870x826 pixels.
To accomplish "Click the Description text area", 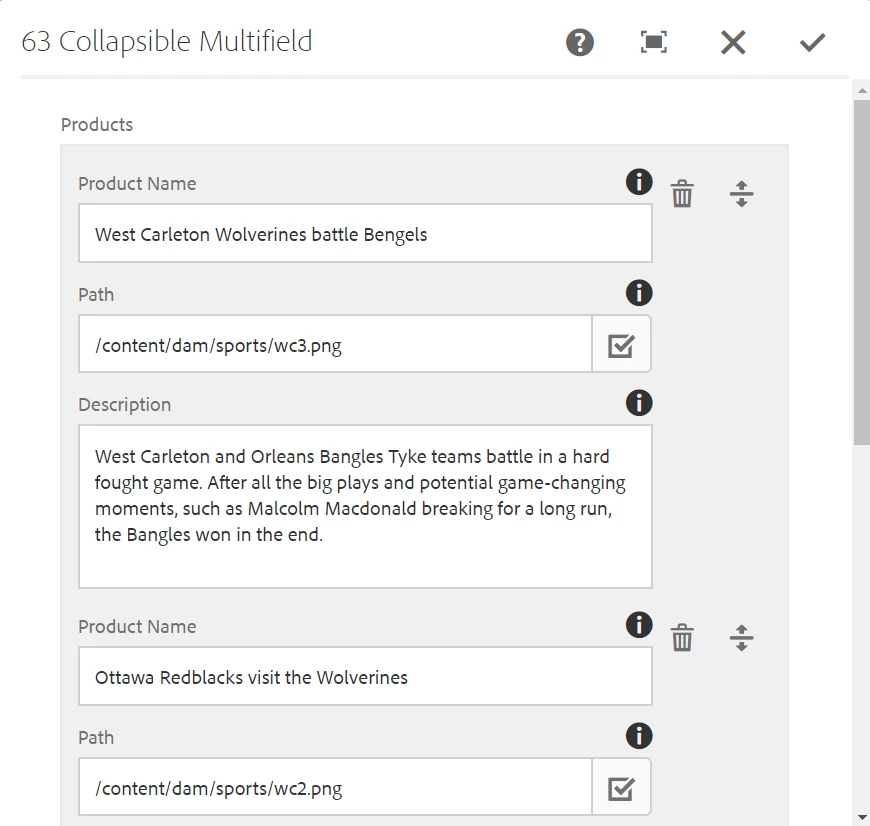I will click(365, 506).
